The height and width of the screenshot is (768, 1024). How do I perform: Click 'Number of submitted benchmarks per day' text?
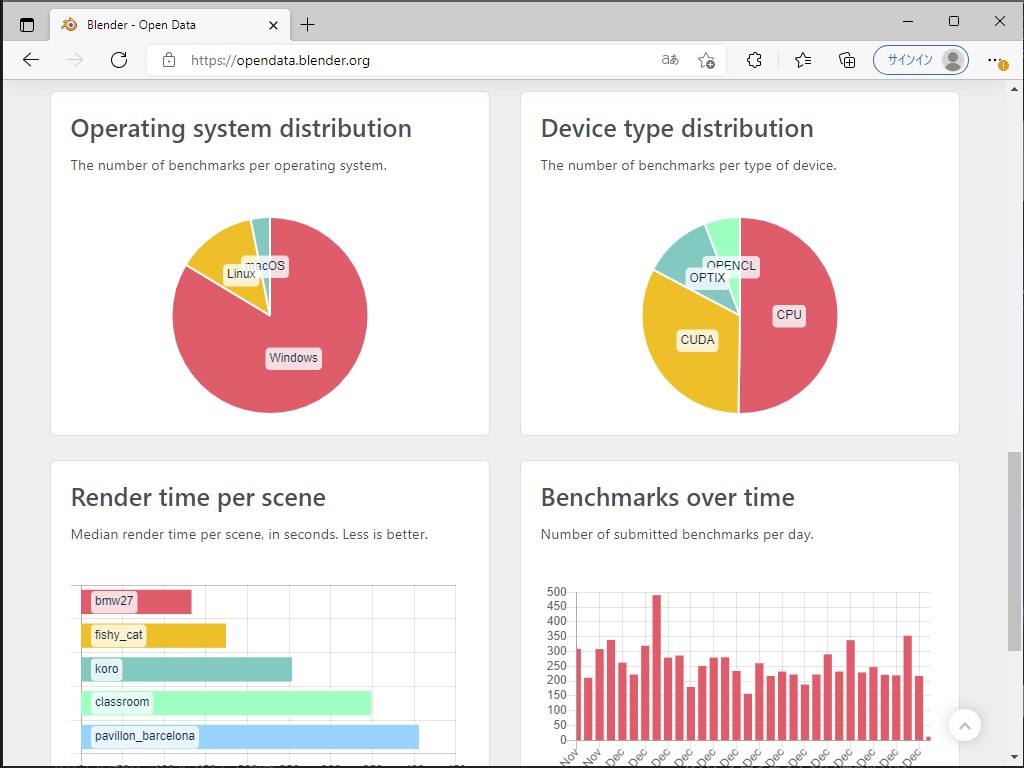pyautogui.click(x=677, y=534)
